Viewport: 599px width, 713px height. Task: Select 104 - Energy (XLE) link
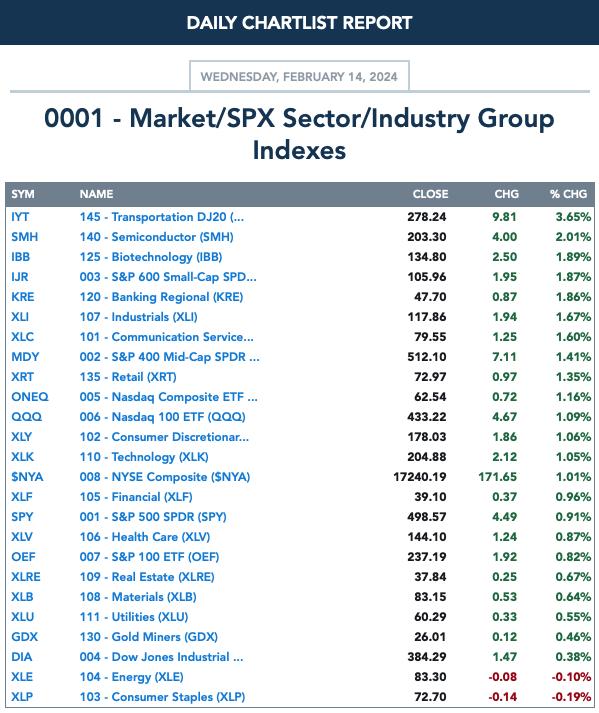click(x=131, y=677)
